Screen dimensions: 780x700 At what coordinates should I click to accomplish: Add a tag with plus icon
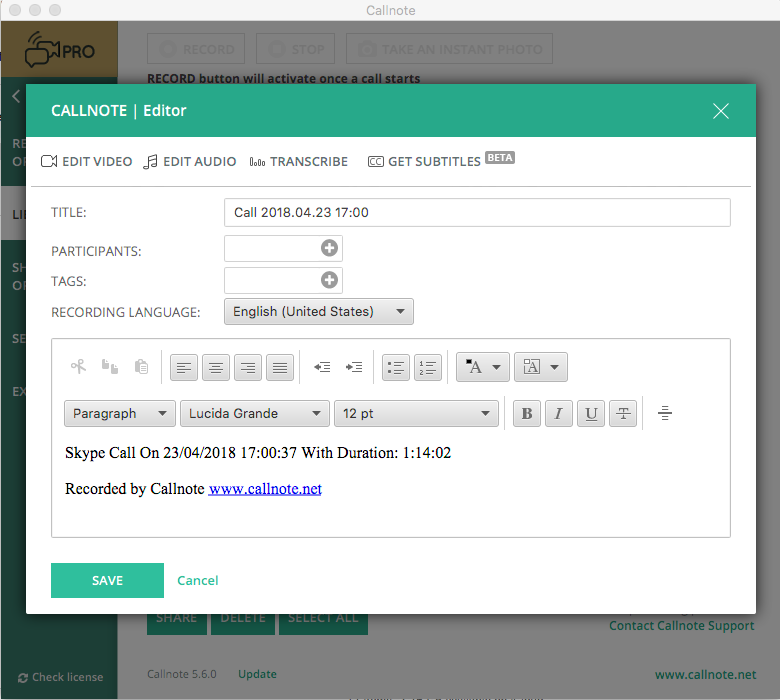329,280
